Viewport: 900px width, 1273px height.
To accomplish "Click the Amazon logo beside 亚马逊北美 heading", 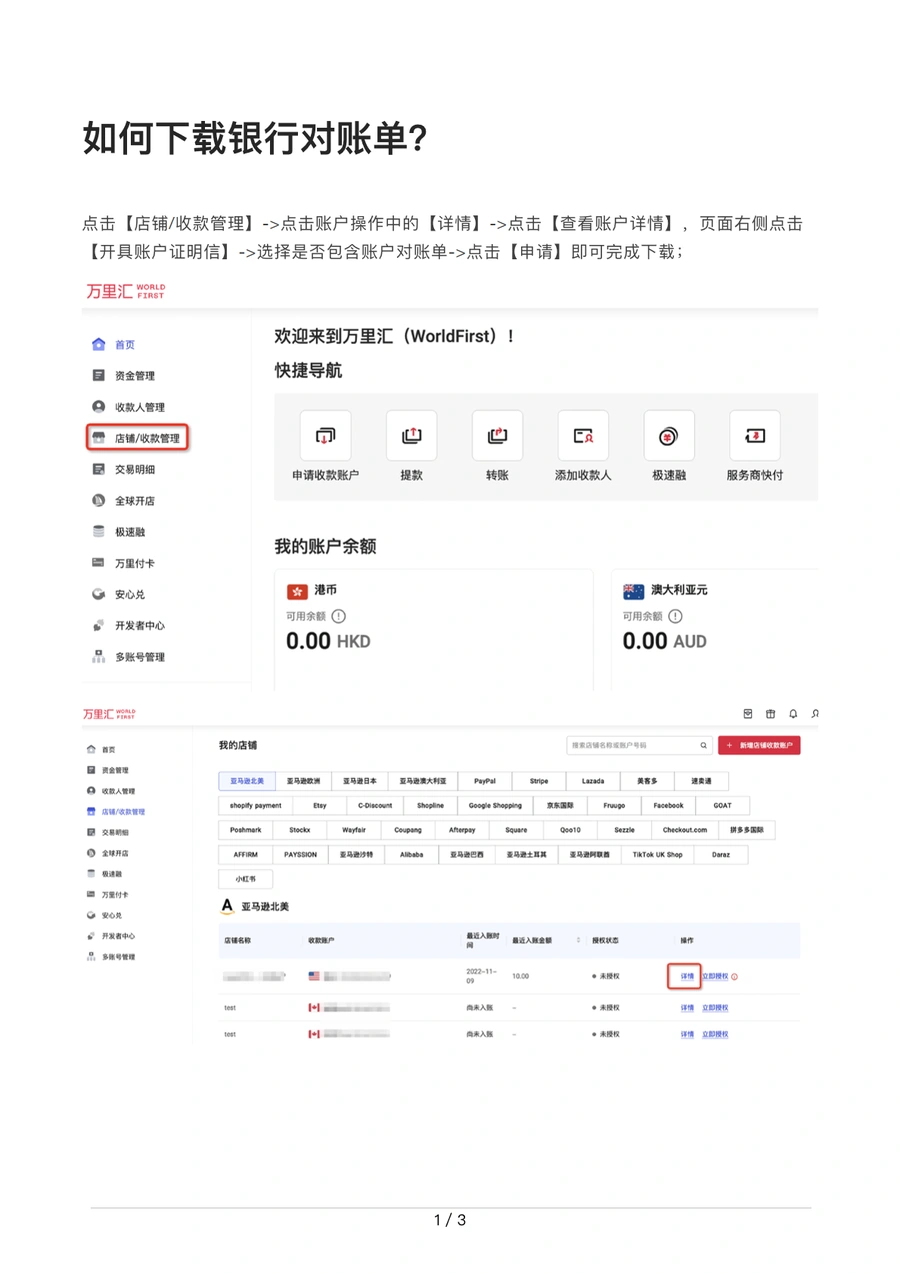I will click(227, 906).
